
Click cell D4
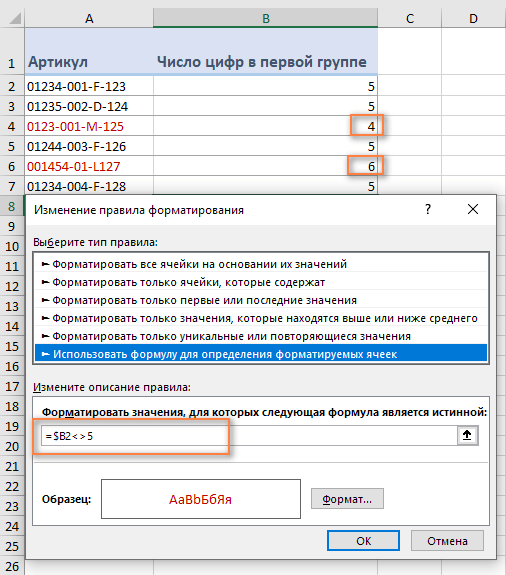(473, 126)
